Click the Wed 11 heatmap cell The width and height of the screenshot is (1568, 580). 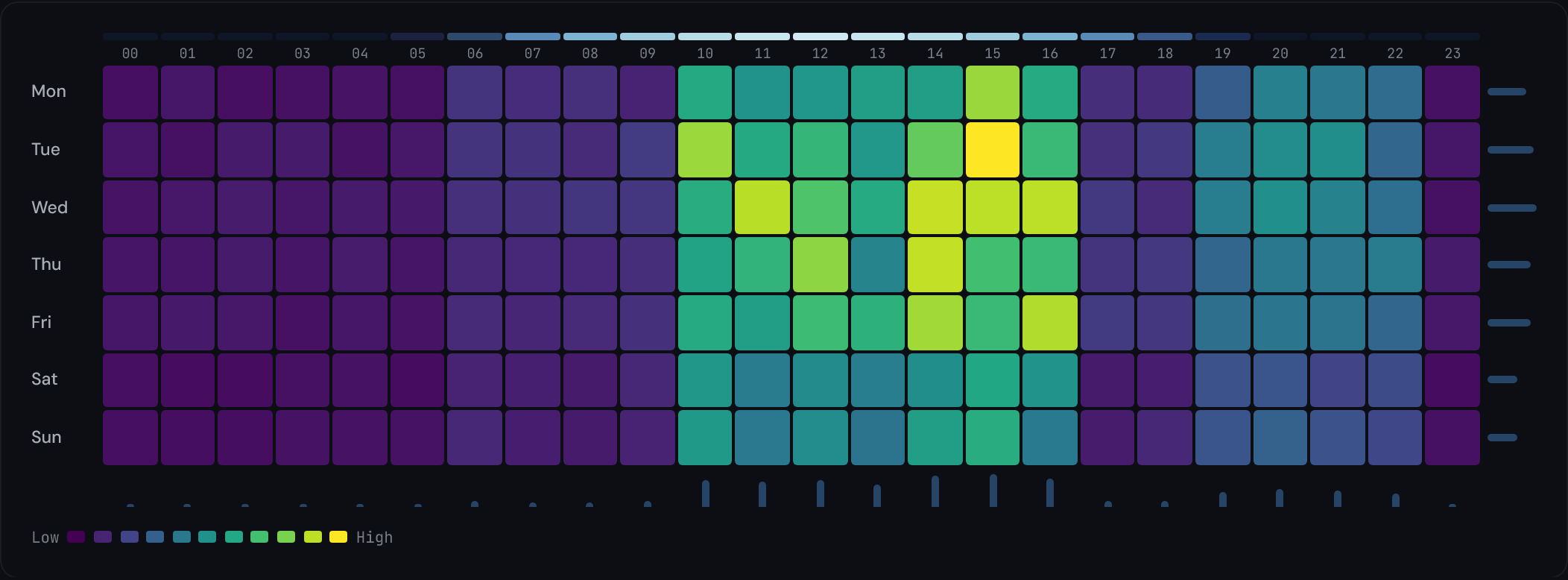(x=762, y=207)
